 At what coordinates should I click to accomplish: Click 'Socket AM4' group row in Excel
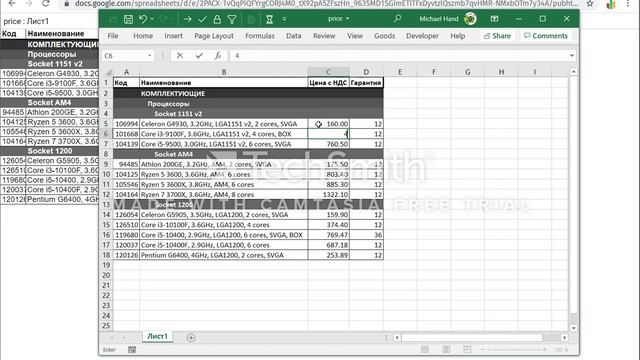click(x=248, y=154)
